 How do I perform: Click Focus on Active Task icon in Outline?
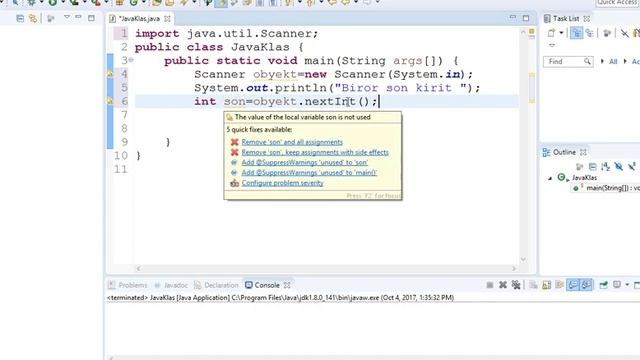[579, 167]
